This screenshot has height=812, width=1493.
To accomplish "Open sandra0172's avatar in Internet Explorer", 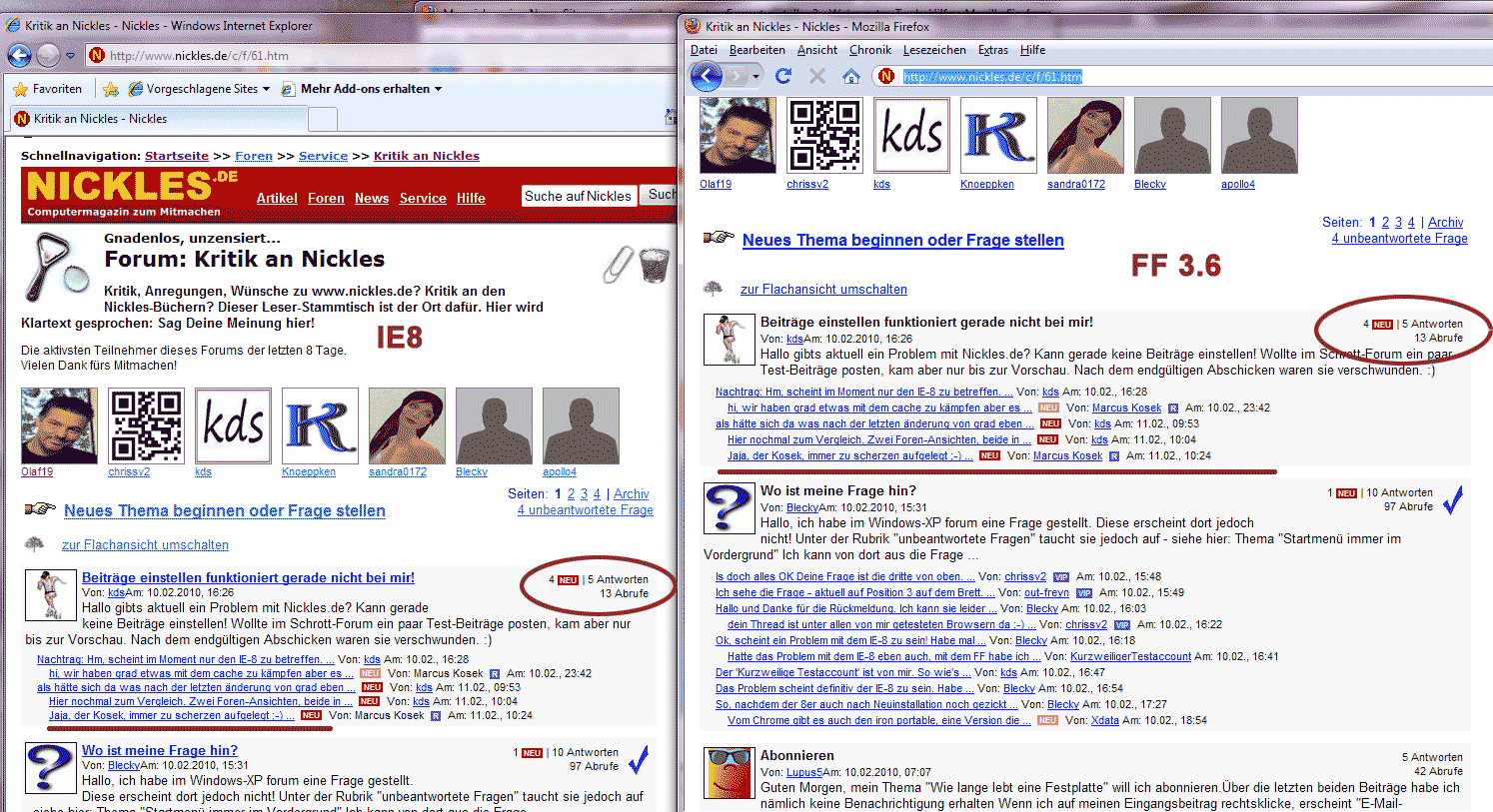I will click(407, 425).
